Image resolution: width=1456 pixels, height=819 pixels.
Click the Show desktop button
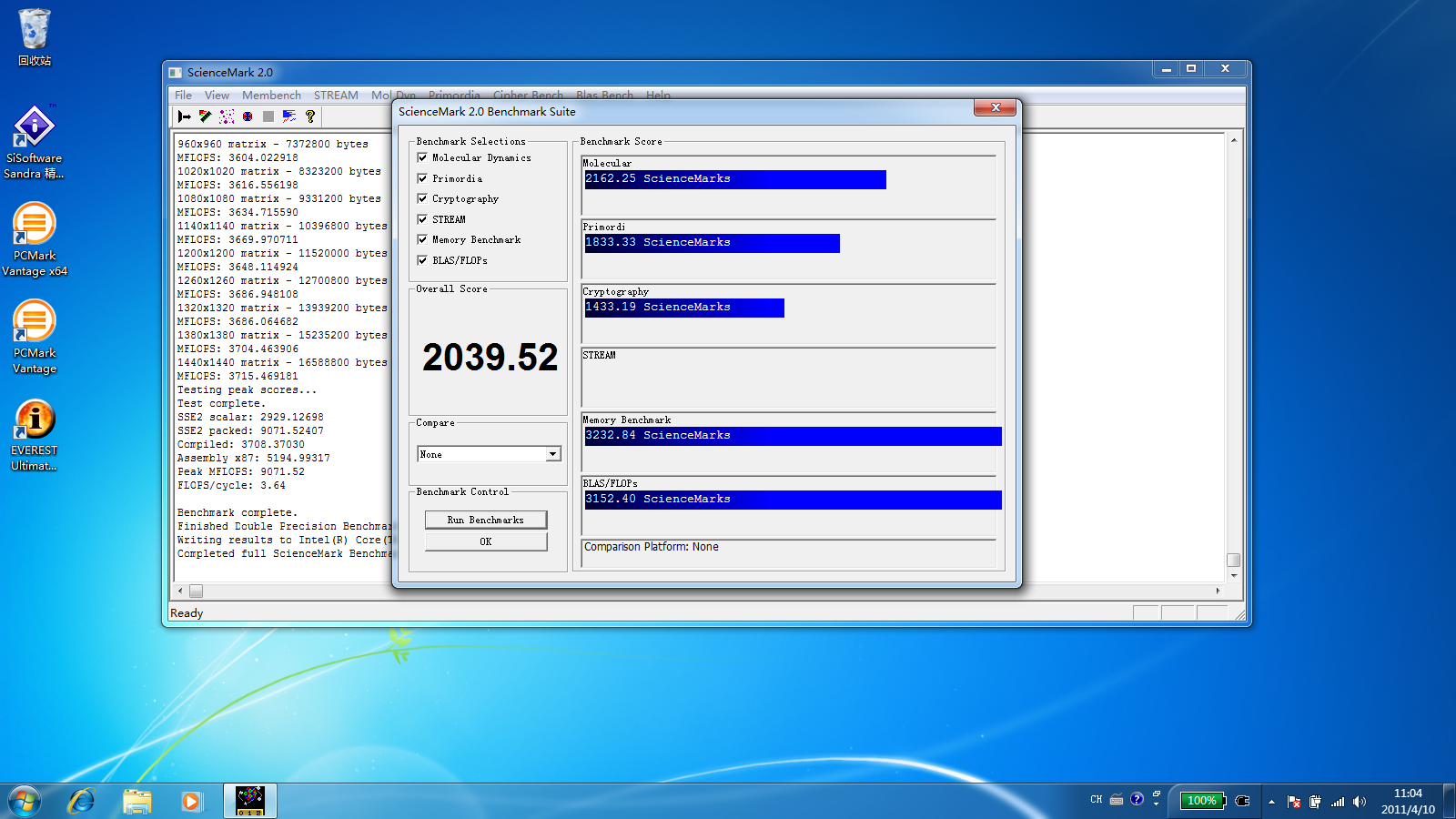(x=1450, y=801)
